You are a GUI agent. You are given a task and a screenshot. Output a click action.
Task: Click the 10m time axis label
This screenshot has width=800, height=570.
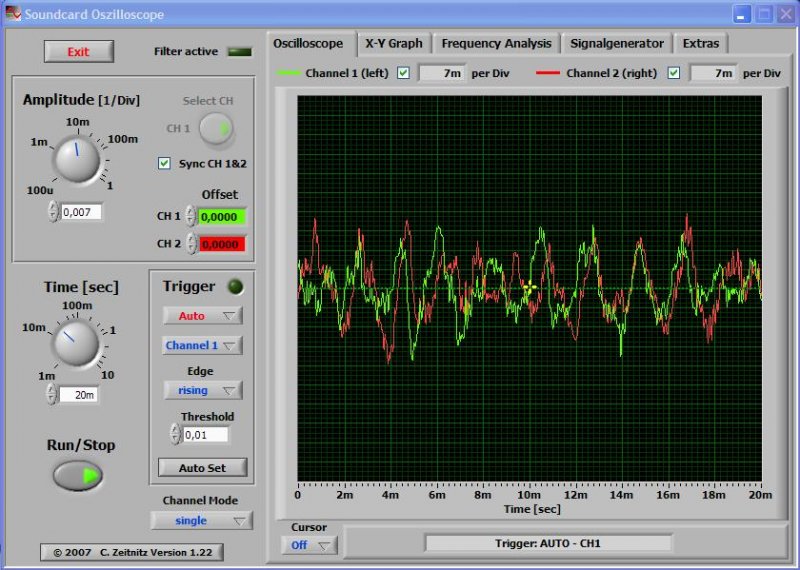tap(529, 495)
